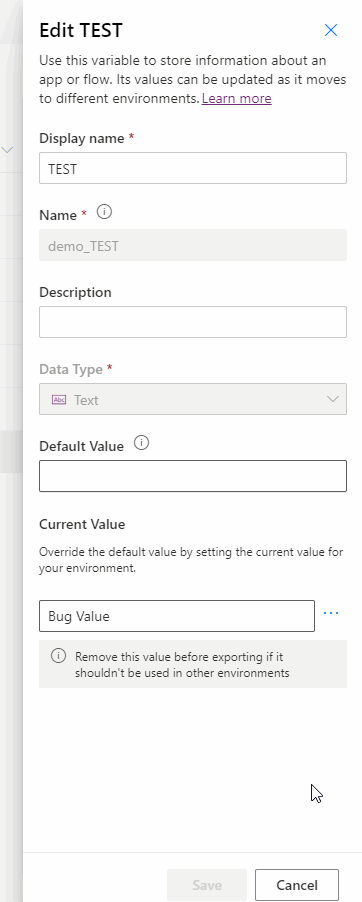Click the Text data type icon
The height and width of the screenshot is (902, 362).
coord(59,400)
